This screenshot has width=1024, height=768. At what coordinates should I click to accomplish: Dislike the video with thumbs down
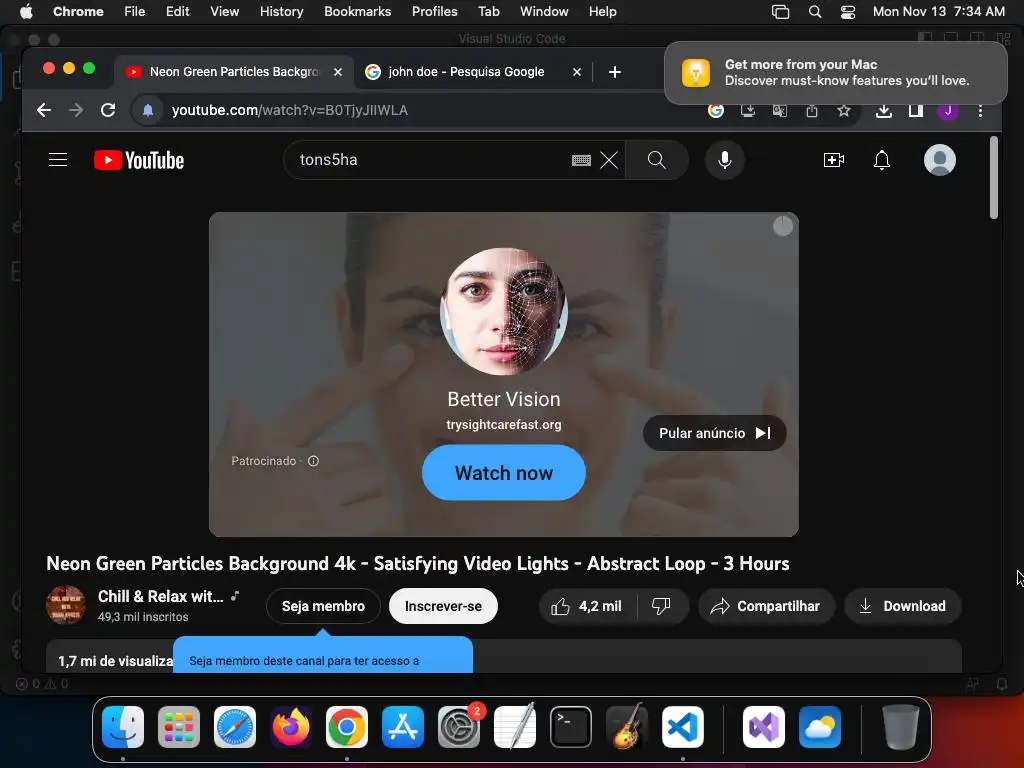click(662, 606)
